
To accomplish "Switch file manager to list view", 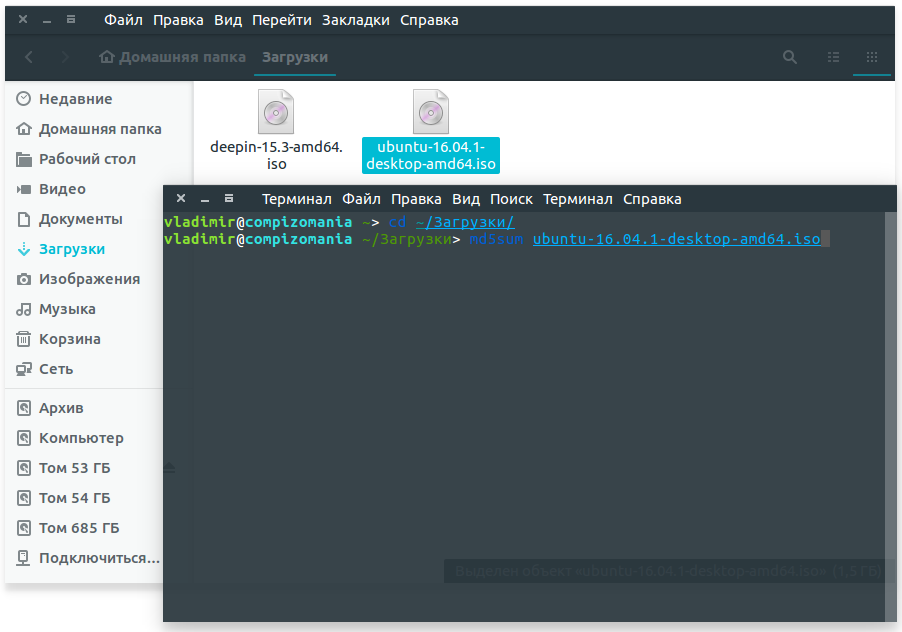I will (833, 57).
